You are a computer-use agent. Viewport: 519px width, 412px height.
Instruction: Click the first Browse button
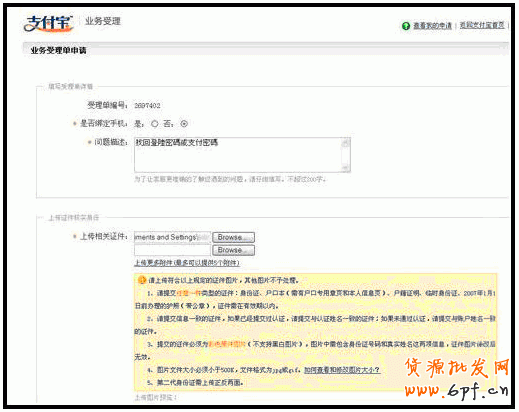(x=234, y=237)
